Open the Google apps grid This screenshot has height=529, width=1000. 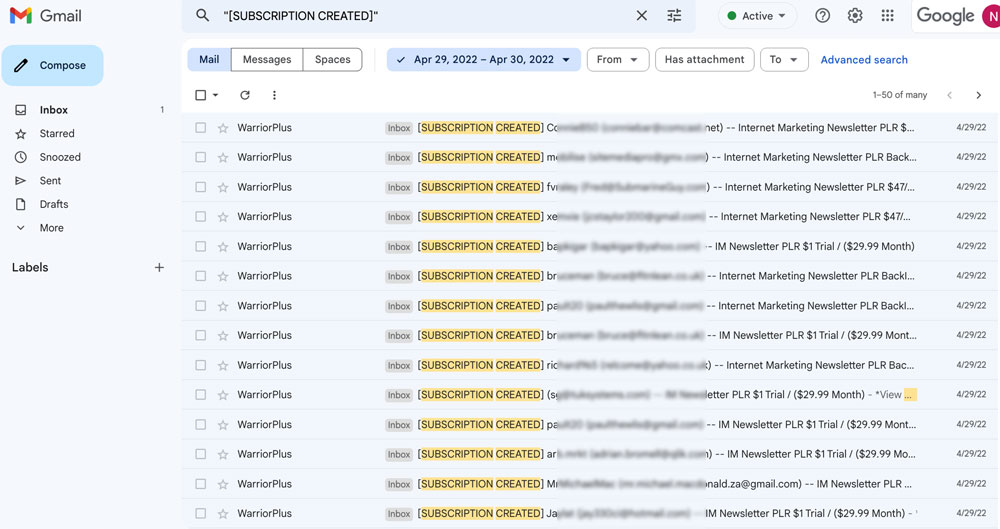887,15
